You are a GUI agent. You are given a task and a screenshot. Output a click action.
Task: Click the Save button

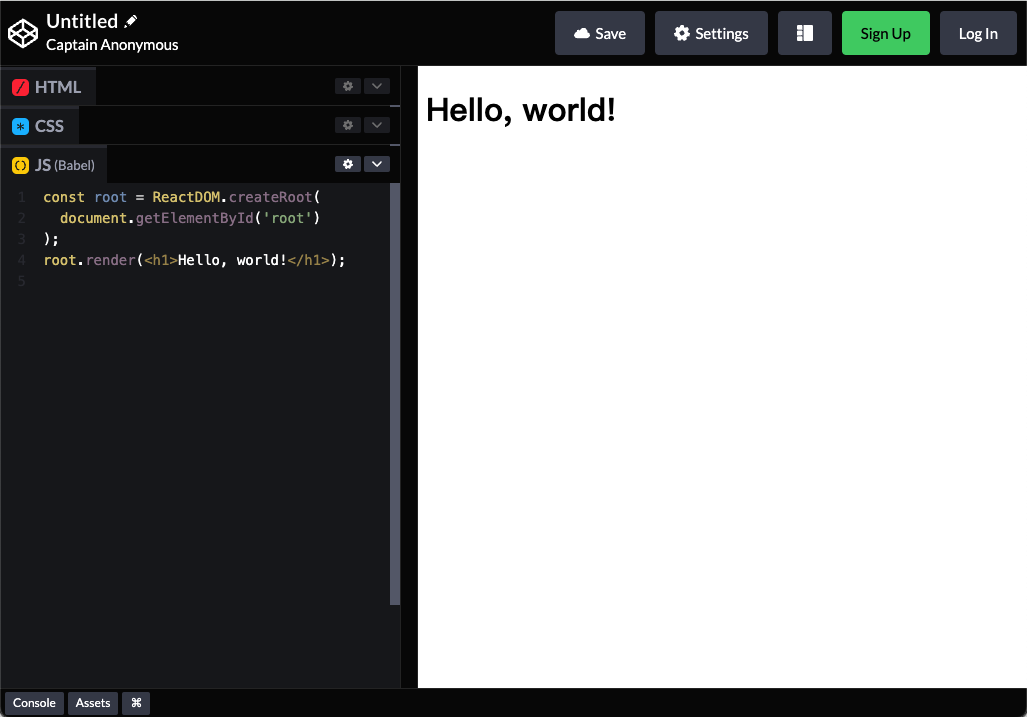click(x=600, y=33)
